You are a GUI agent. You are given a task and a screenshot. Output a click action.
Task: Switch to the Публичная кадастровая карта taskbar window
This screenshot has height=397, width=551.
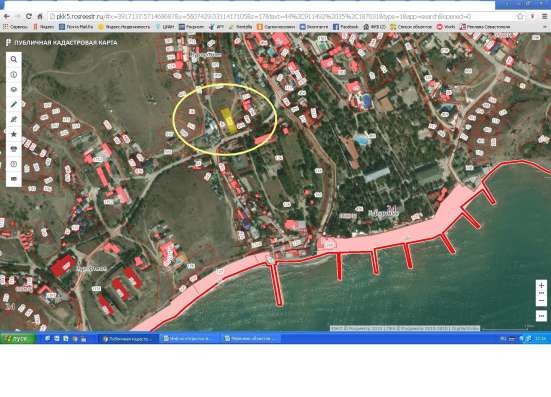pyautogui.click(x=128, y=339)
